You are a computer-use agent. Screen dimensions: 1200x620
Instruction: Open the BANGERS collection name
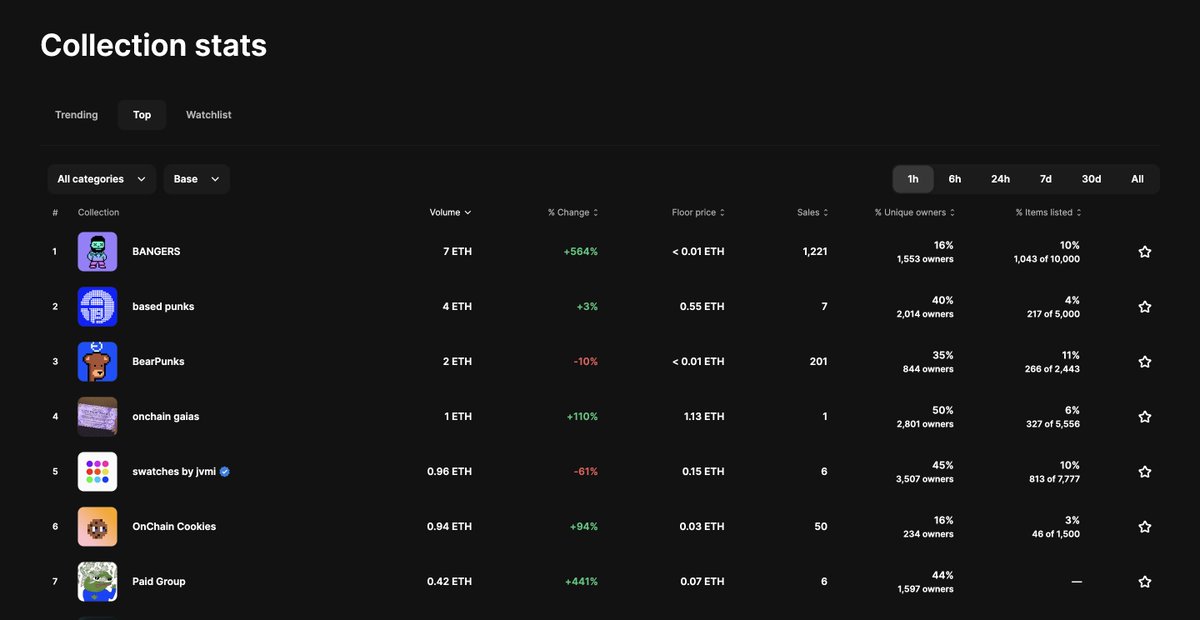pyautogui.click(x=156, y=252)
